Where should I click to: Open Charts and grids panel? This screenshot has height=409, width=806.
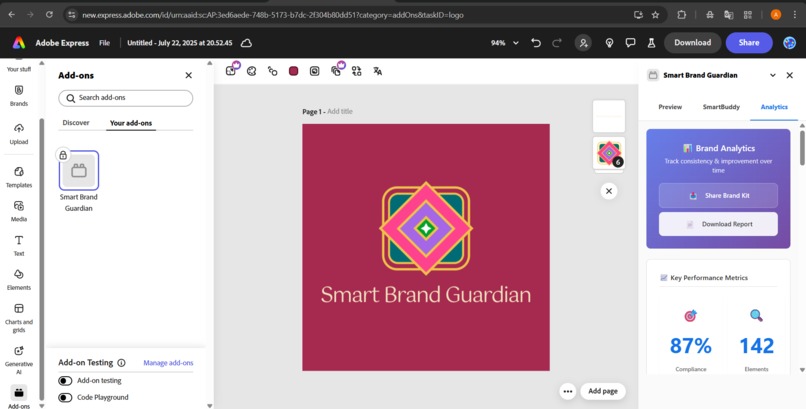(x=19, y=318)
